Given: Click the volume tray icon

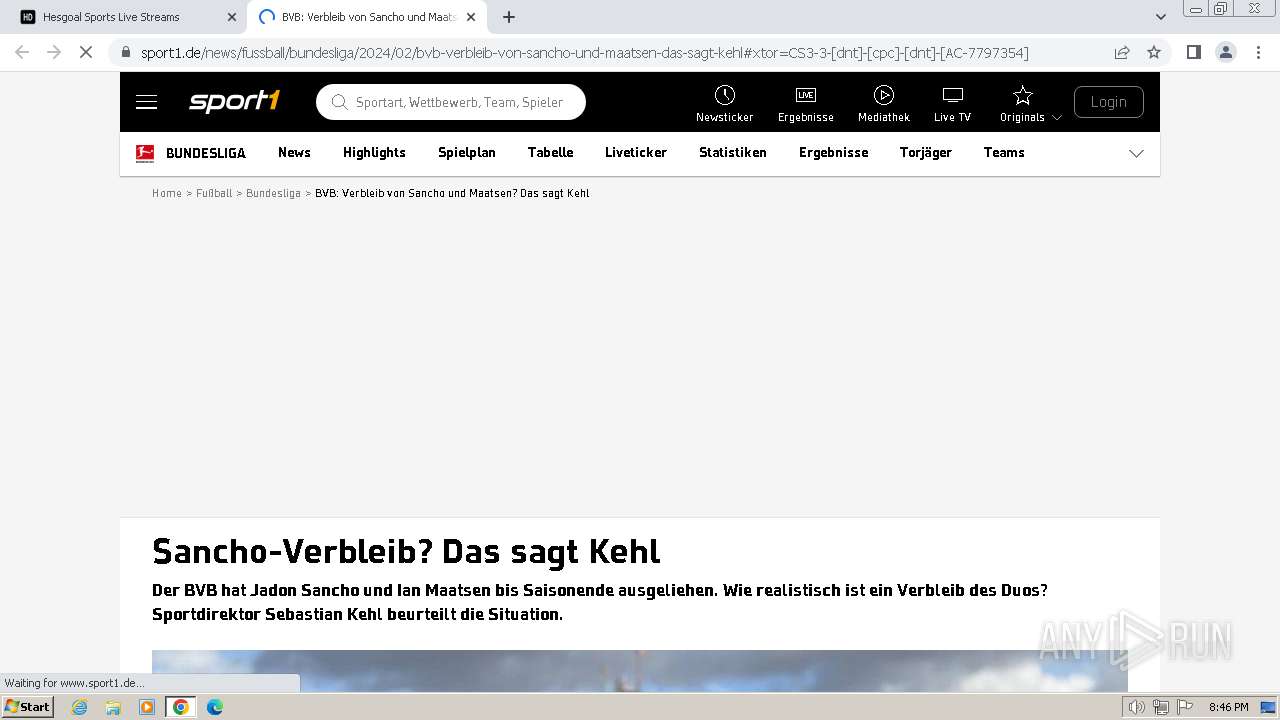Looking at the screenshot, I should point(1137,707).
